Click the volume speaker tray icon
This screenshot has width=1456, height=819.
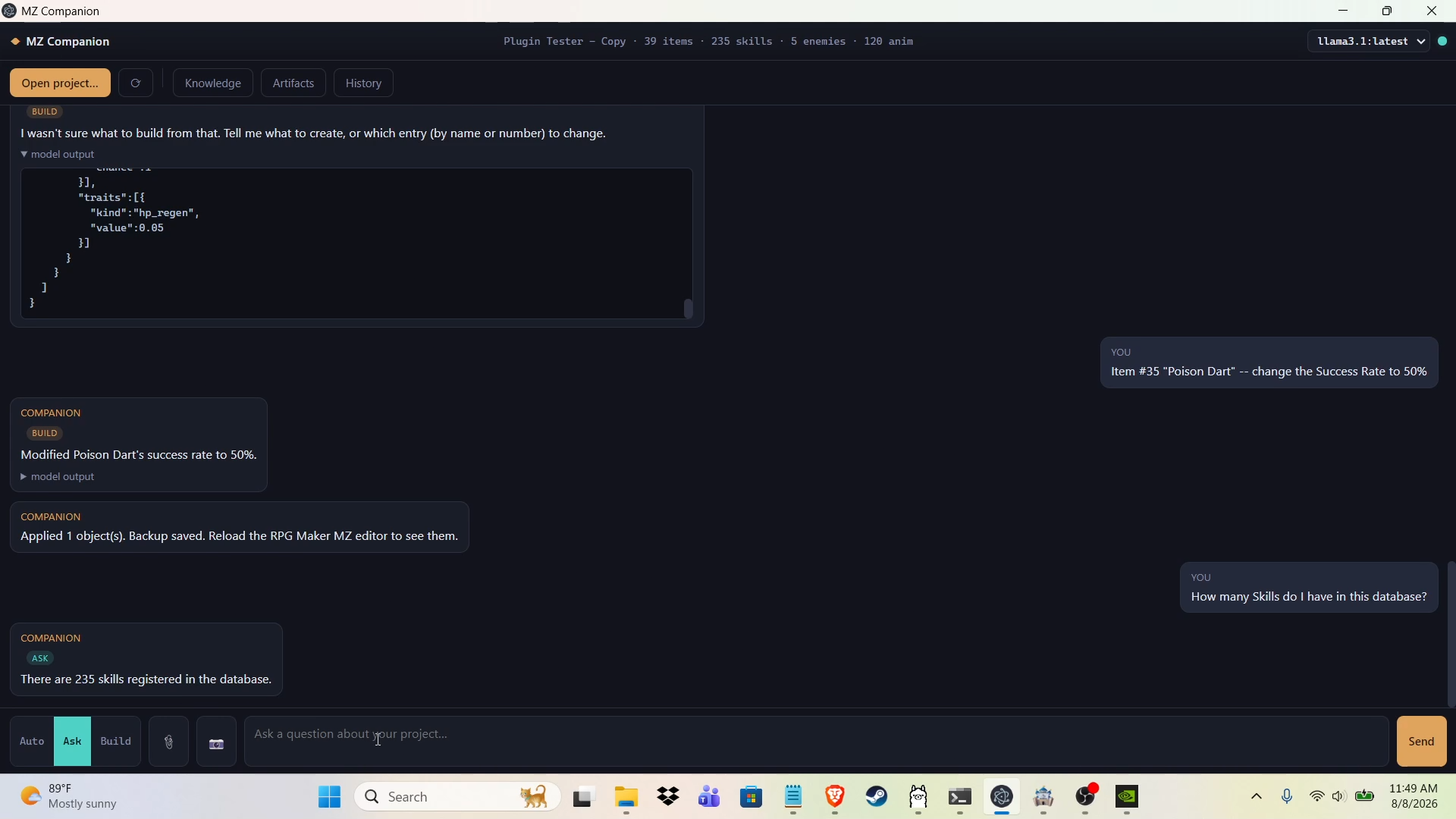tap(1339, 797)
